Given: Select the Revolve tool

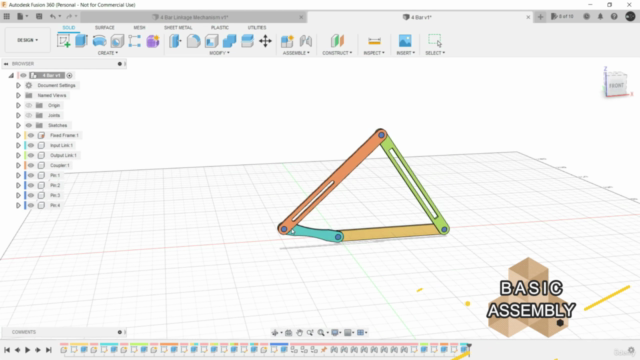Looking at the screenshot, I should pyautogui.click(x=99, y=41).
